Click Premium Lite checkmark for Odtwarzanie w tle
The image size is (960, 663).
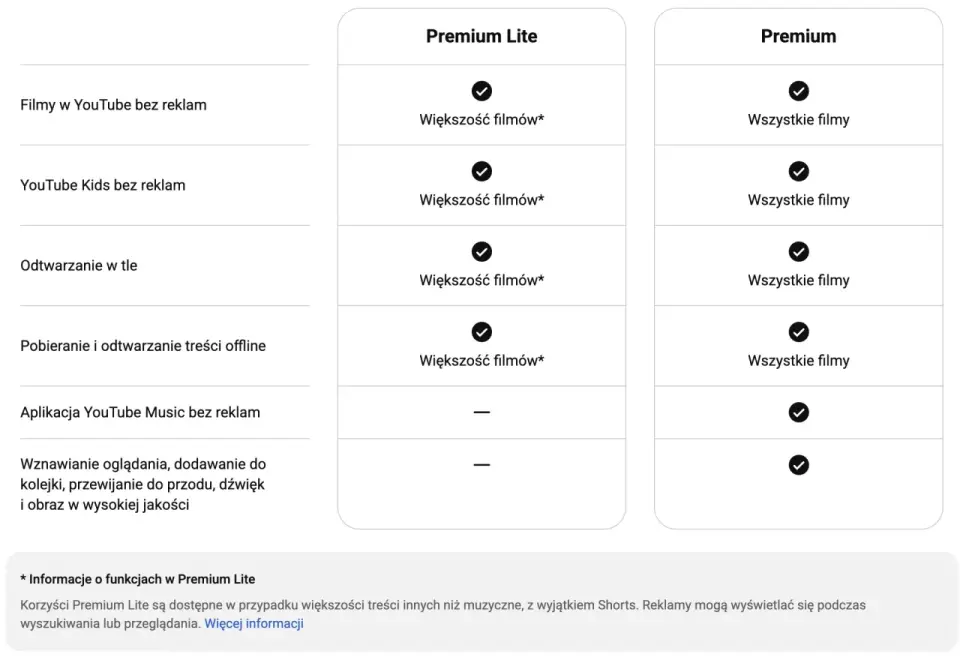tap(481, 252)
